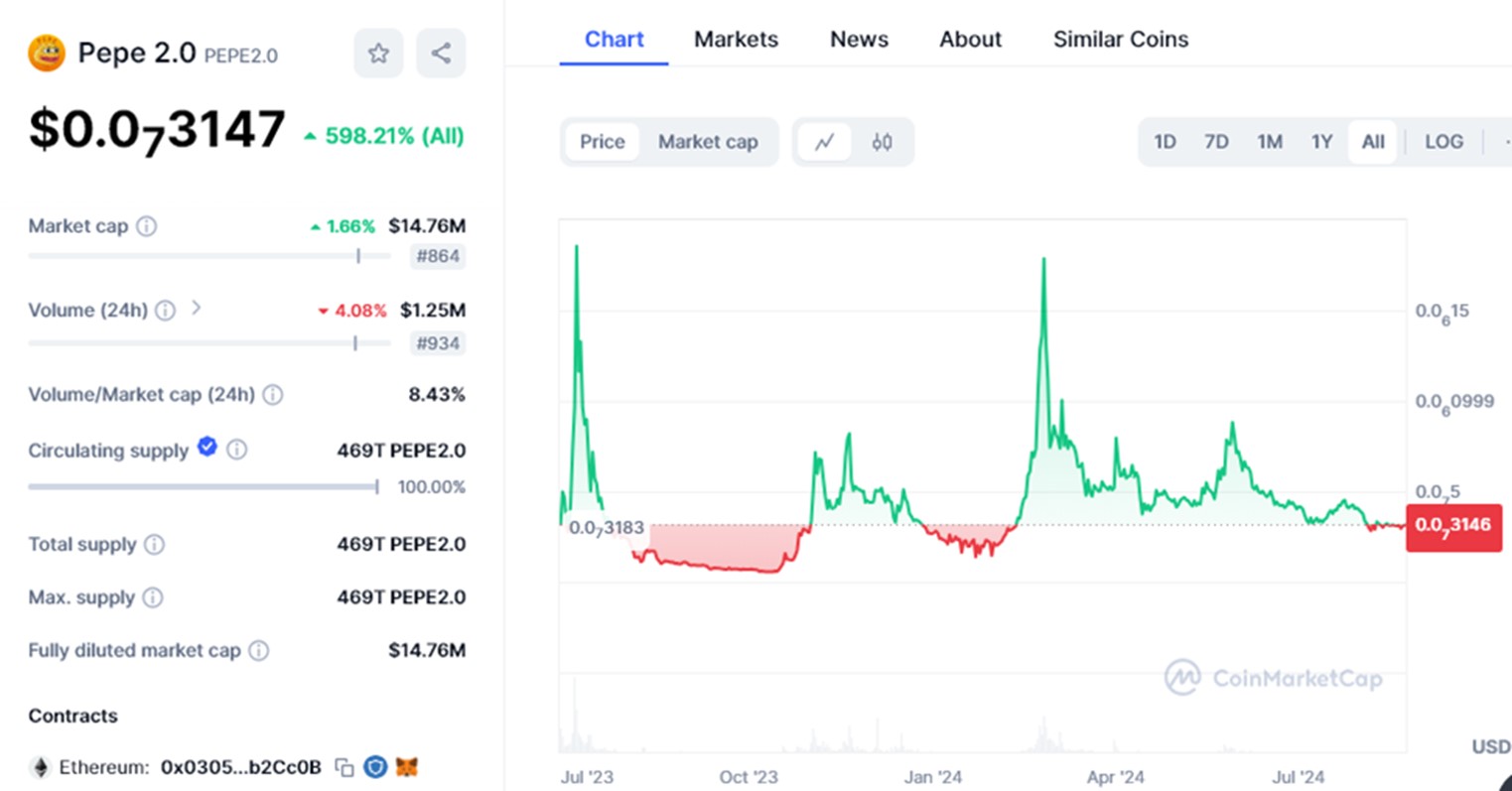Open Volume/Market cap info icon
This screenshot has height=791, width=1512.
[273, 395]
